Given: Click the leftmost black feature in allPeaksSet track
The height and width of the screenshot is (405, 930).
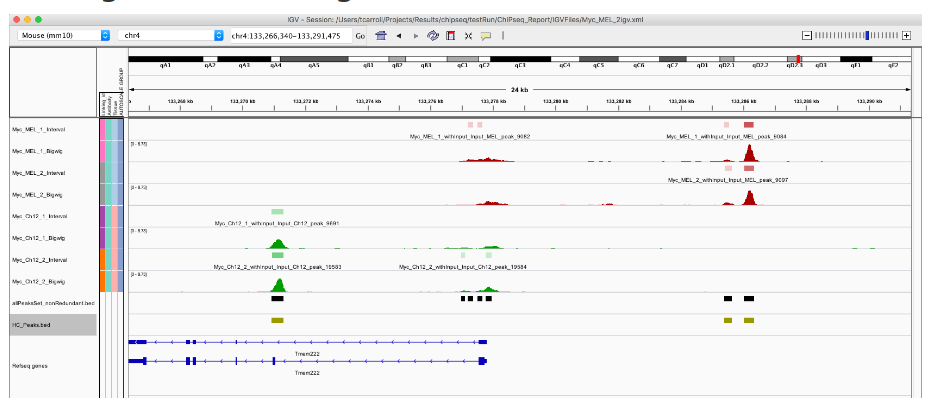Looking at the screenshot, I should 277,299.
